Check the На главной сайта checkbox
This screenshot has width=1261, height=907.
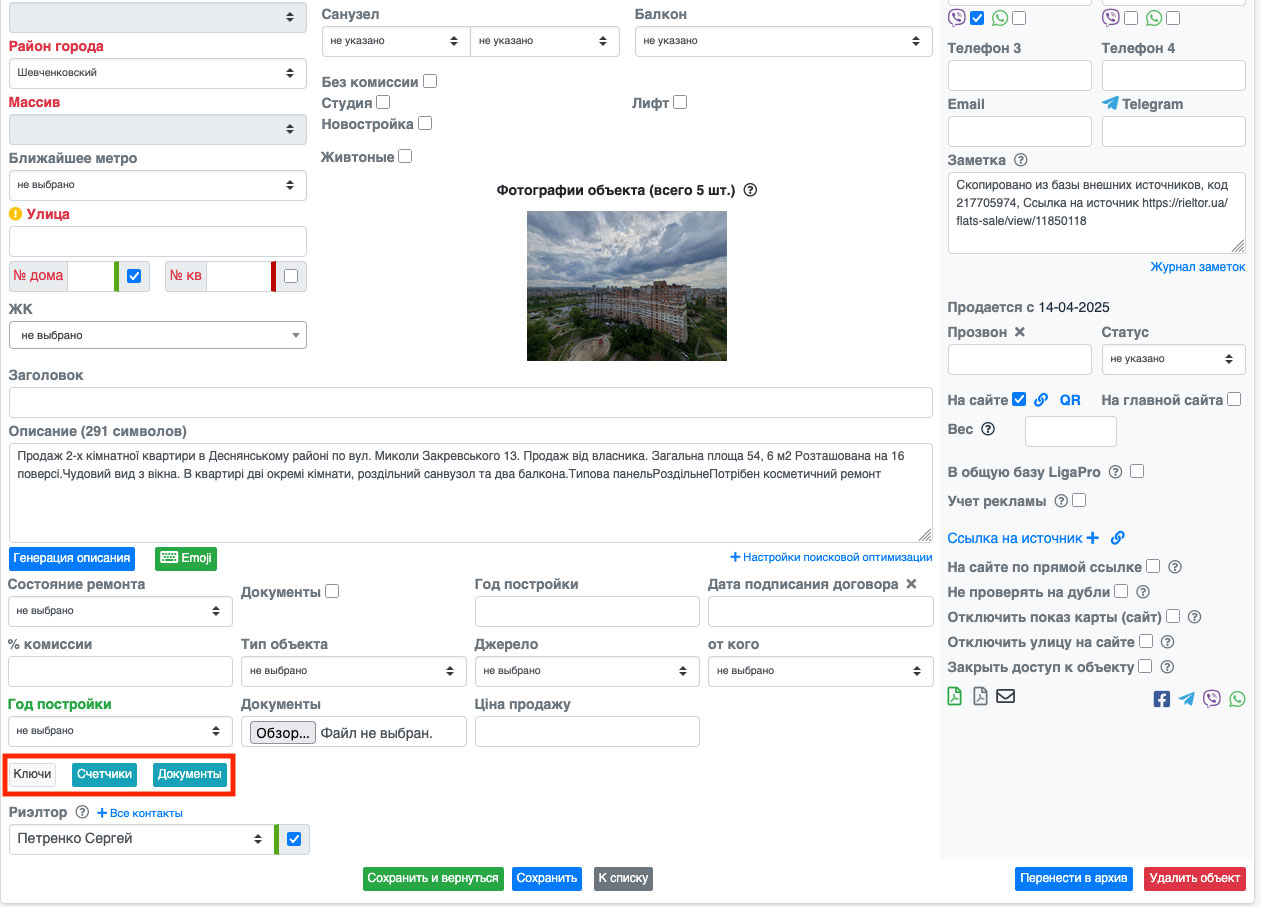pyautogui.click(x=1234, y=399)
